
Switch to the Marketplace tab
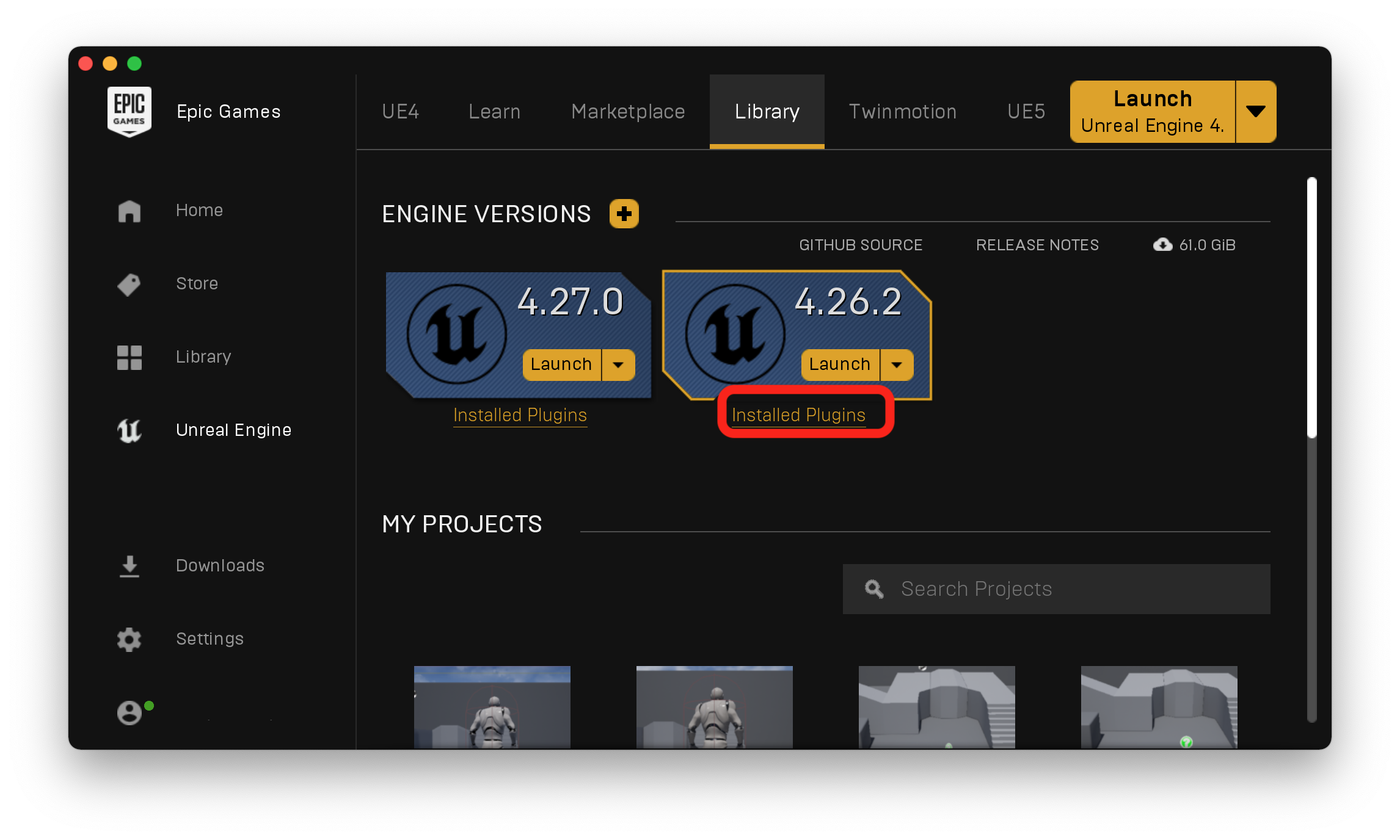(x=628, y=112)
